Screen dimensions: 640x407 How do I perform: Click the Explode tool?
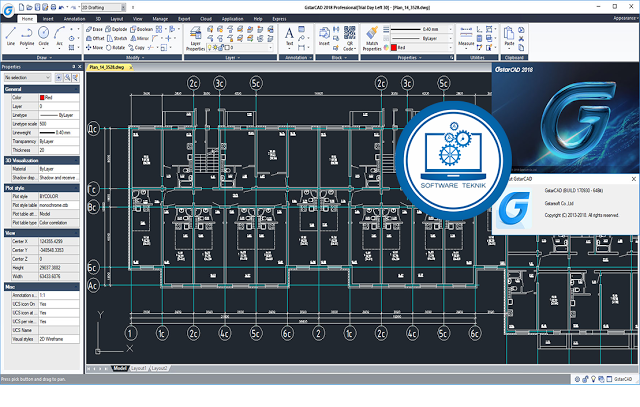click(116, 29)
